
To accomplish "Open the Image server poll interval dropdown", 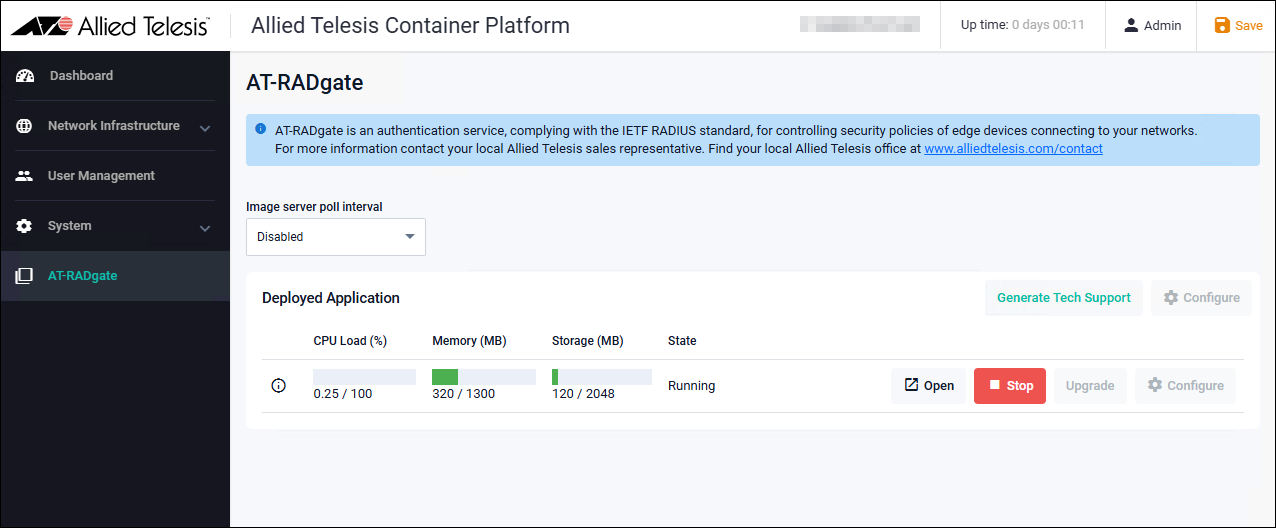I will click(x=336, y=237).
